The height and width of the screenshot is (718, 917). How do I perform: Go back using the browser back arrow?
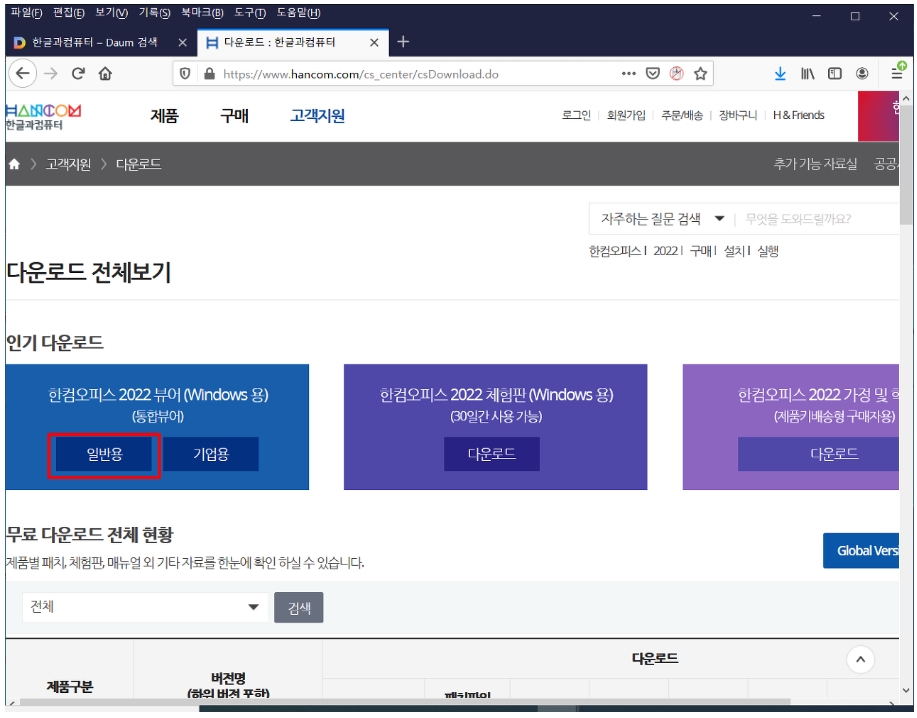point(23,74)
